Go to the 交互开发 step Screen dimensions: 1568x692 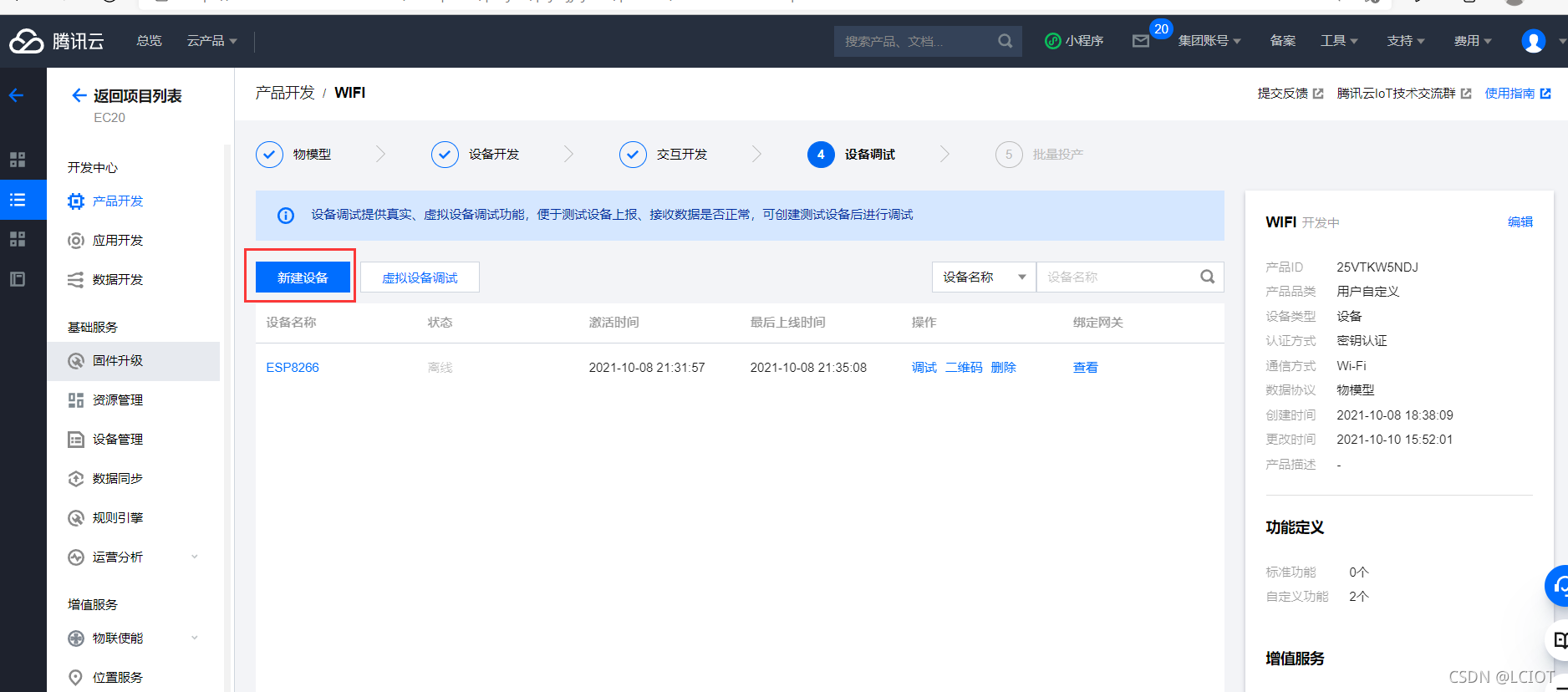pyautogui.click(x=663, y=155)
